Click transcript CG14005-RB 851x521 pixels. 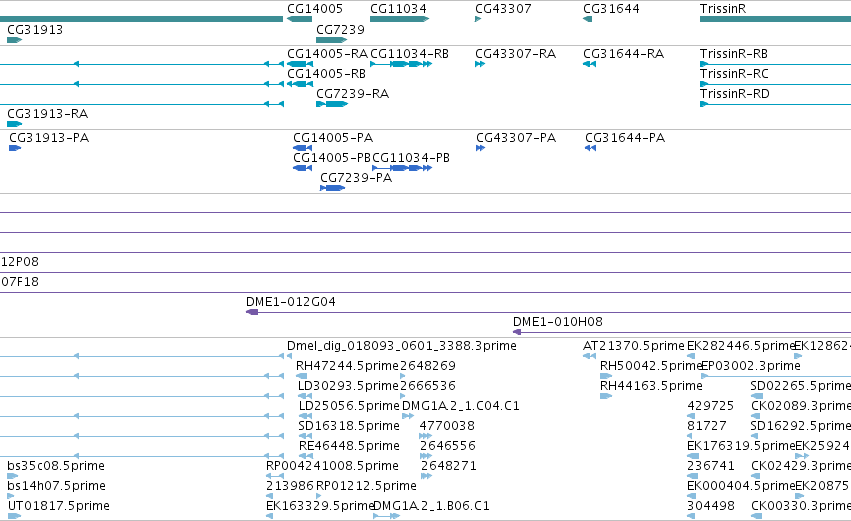300,84
